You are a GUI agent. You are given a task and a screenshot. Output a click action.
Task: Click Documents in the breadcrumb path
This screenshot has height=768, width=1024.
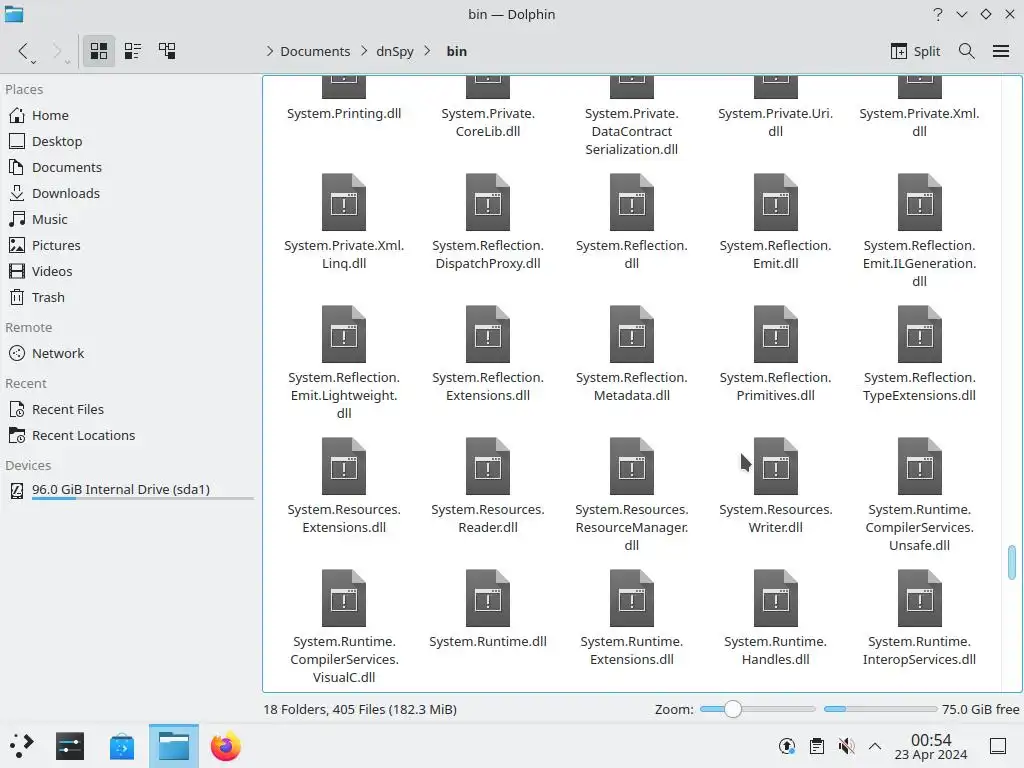pyautogui.click(x=315, y=51)
